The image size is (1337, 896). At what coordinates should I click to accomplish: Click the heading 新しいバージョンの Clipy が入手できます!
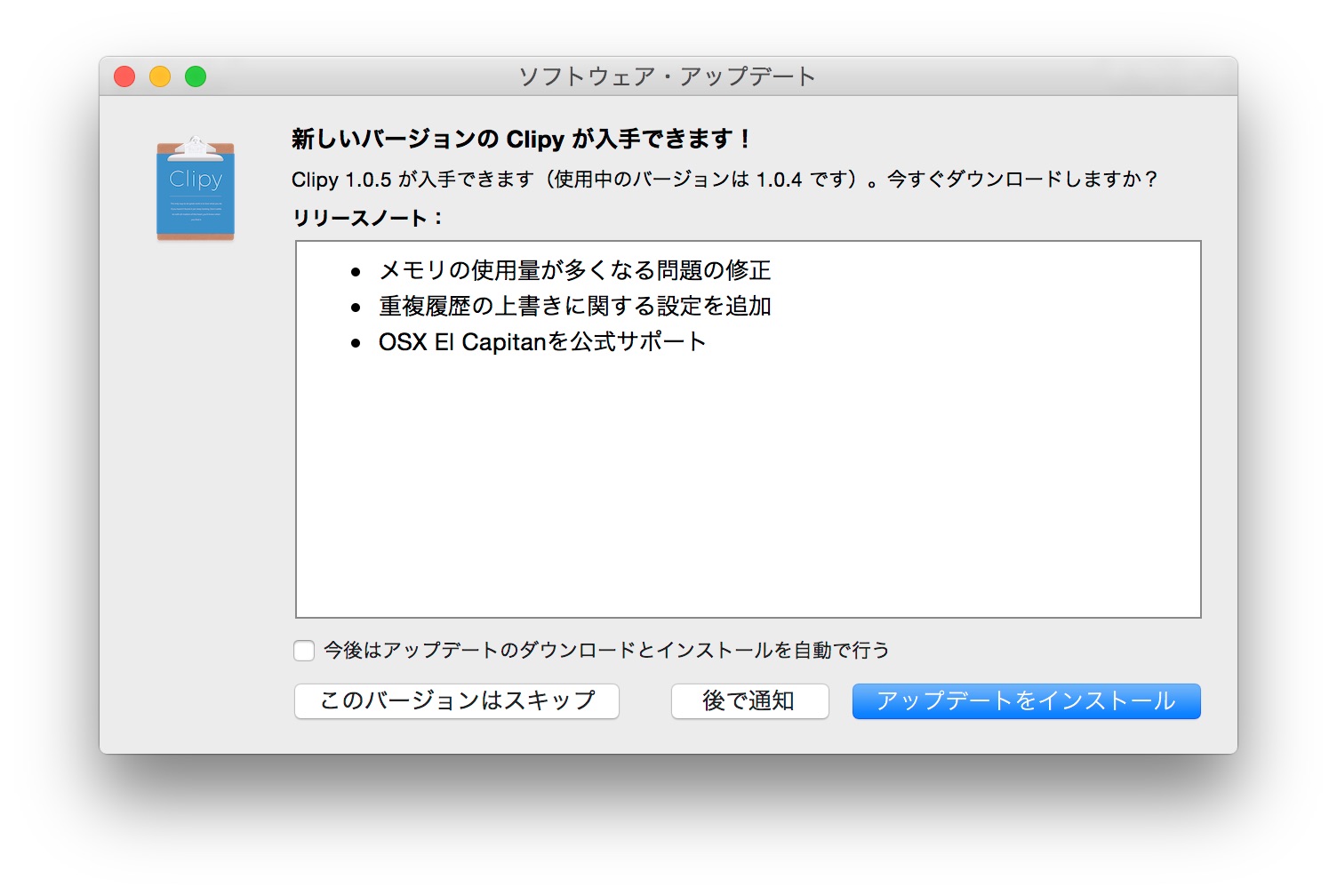(522, 140)
